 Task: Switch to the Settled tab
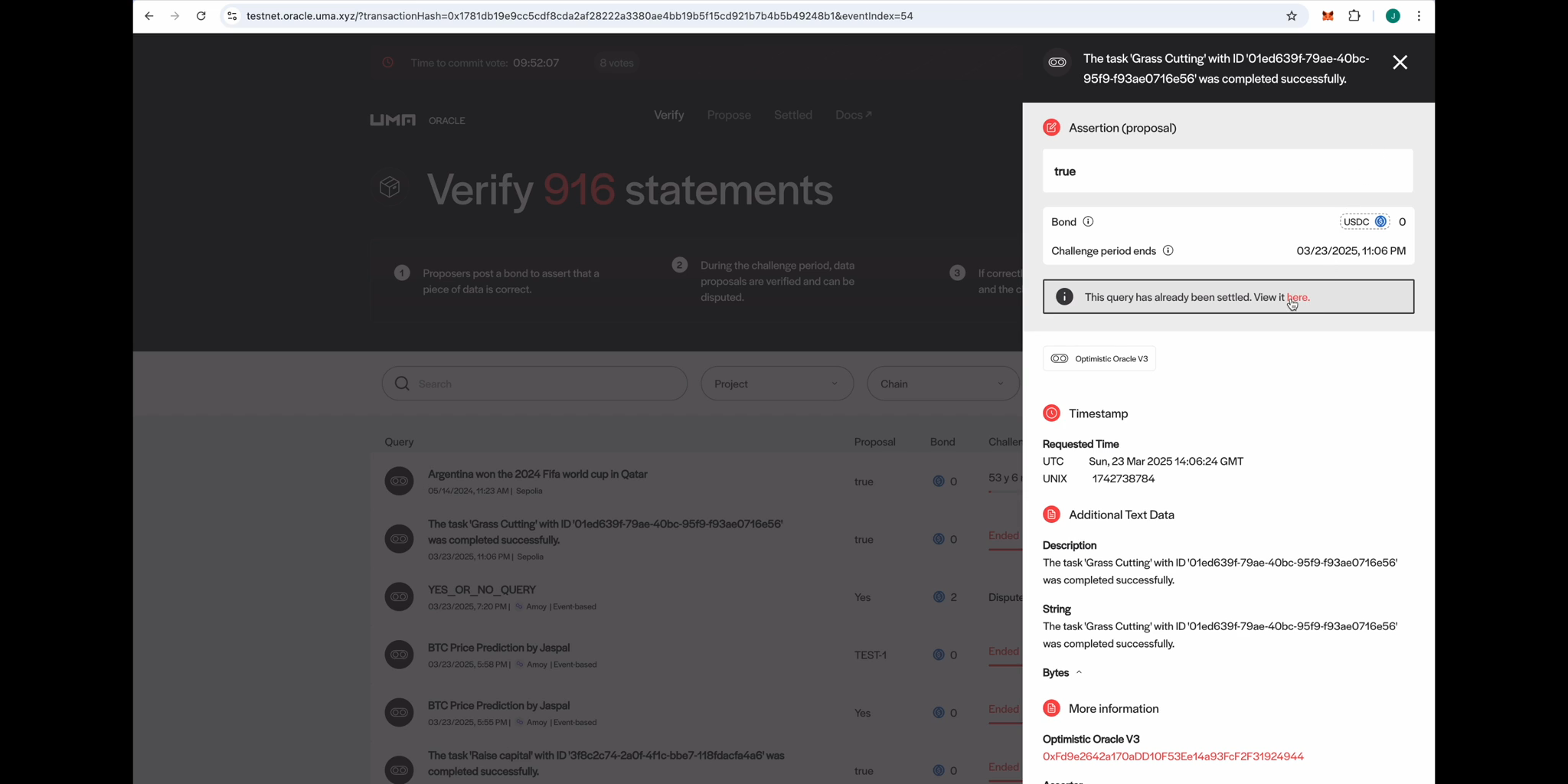tap(792, 115)
